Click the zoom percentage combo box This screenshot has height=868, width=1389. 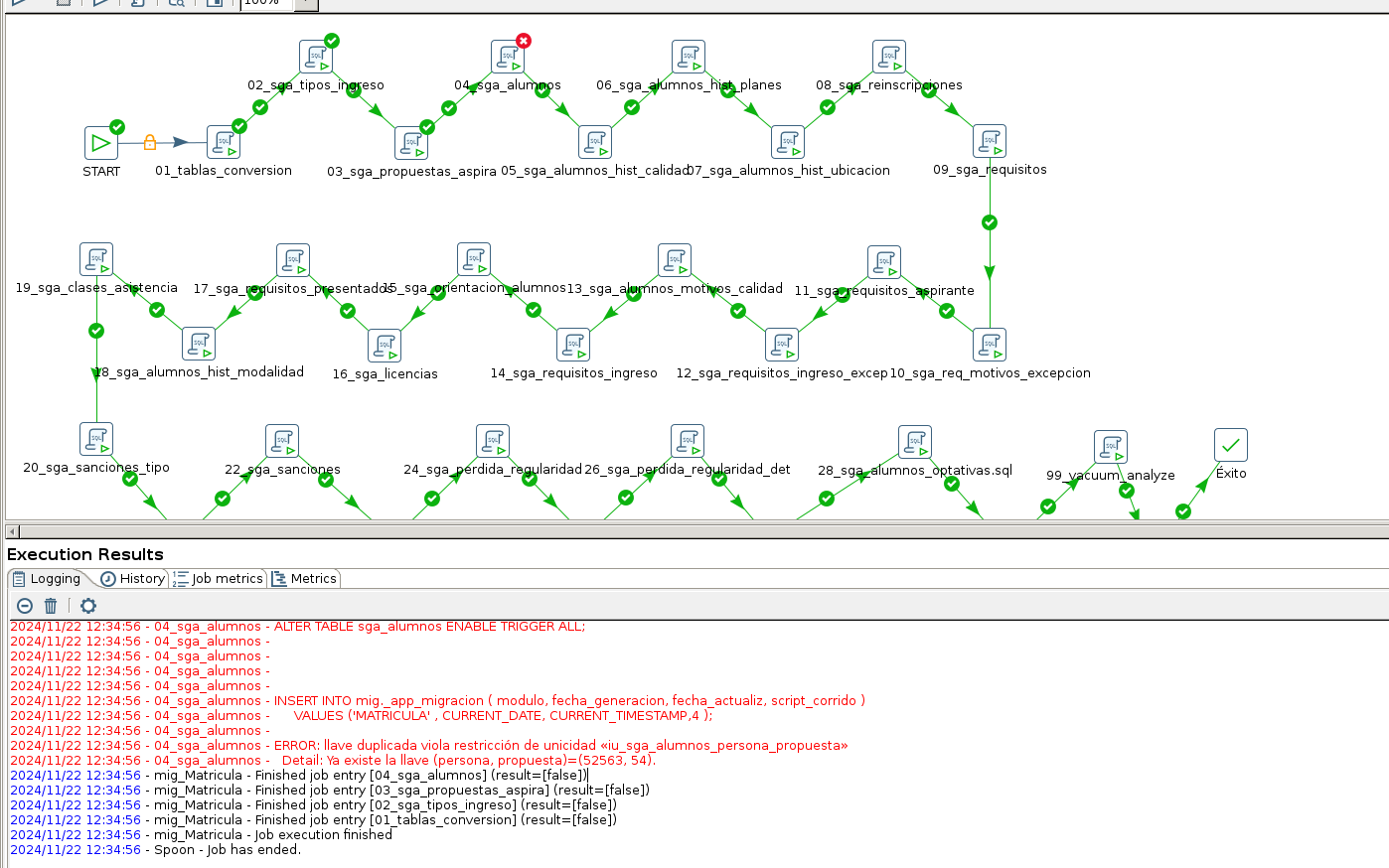267,4
